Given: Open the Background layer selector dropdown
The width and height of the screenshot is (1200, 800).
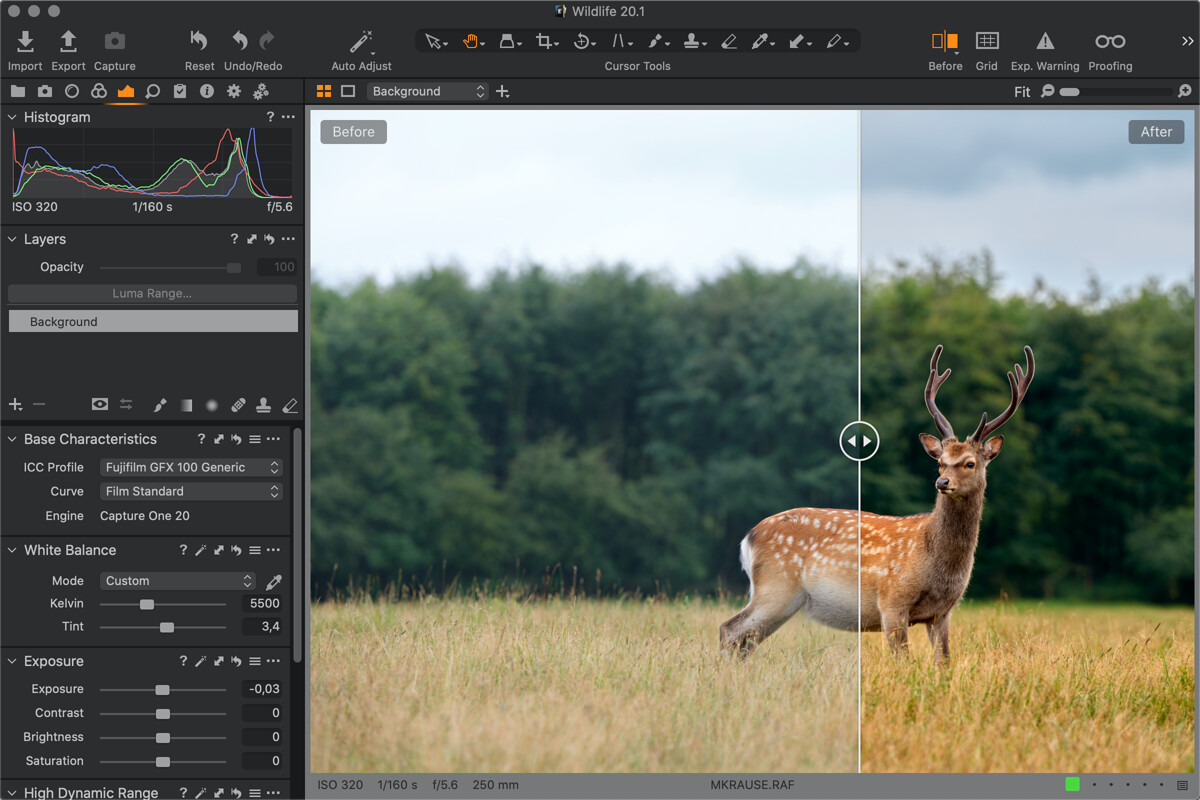Looking at the screenshot, I should [427, 91].
